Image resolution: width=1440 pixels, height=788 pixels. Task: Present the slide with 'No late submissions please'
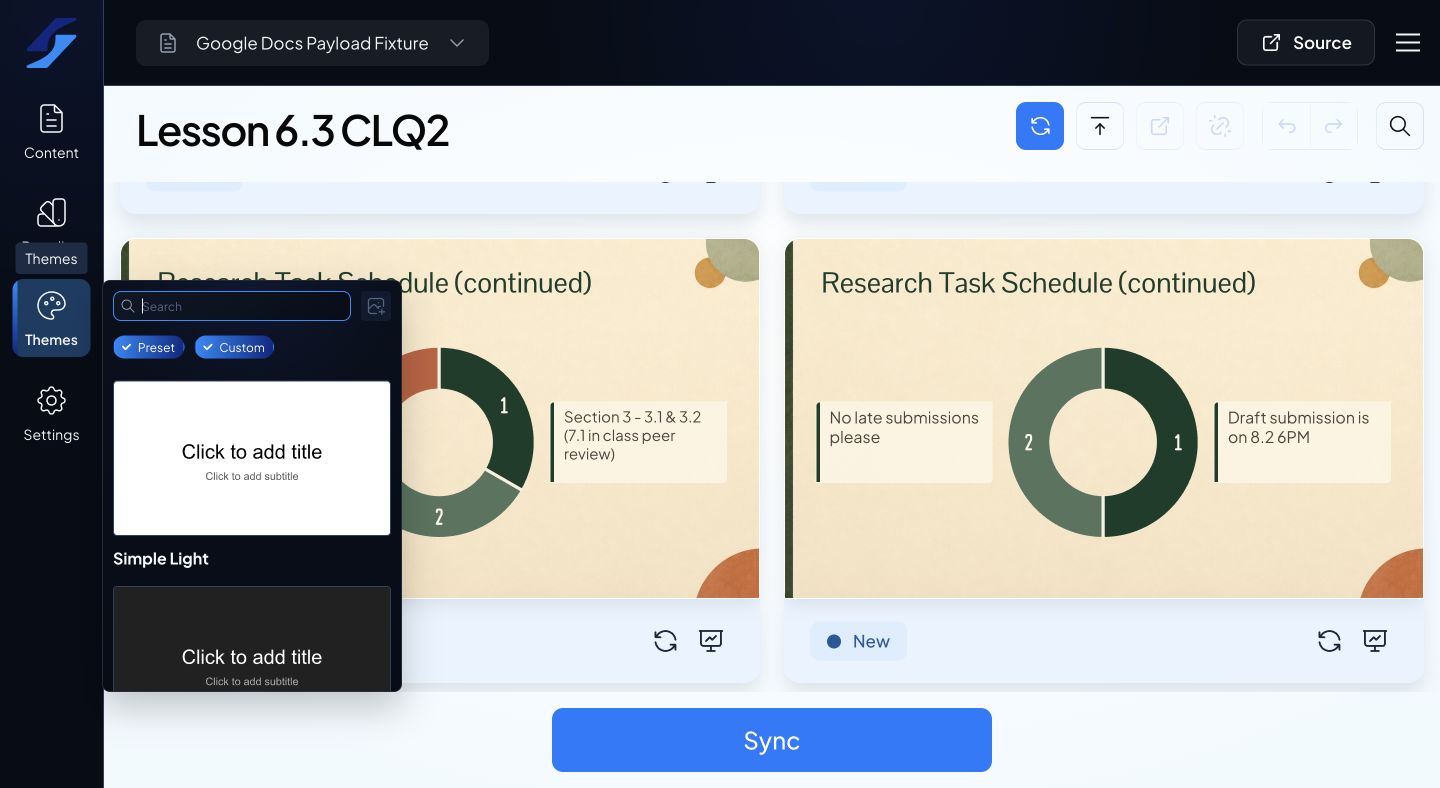[1375, 641]
